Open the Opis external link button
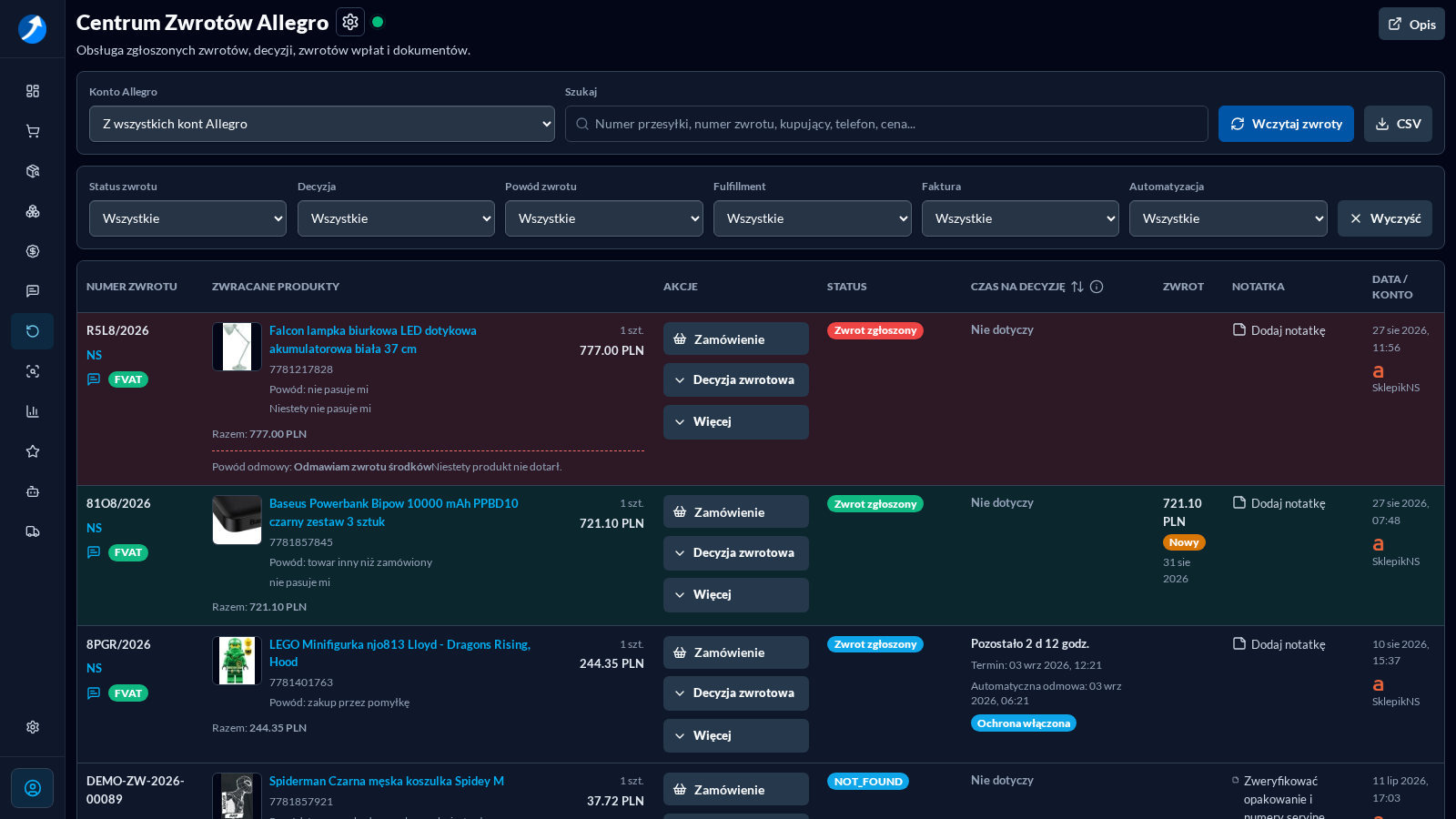 point(1411,25)
